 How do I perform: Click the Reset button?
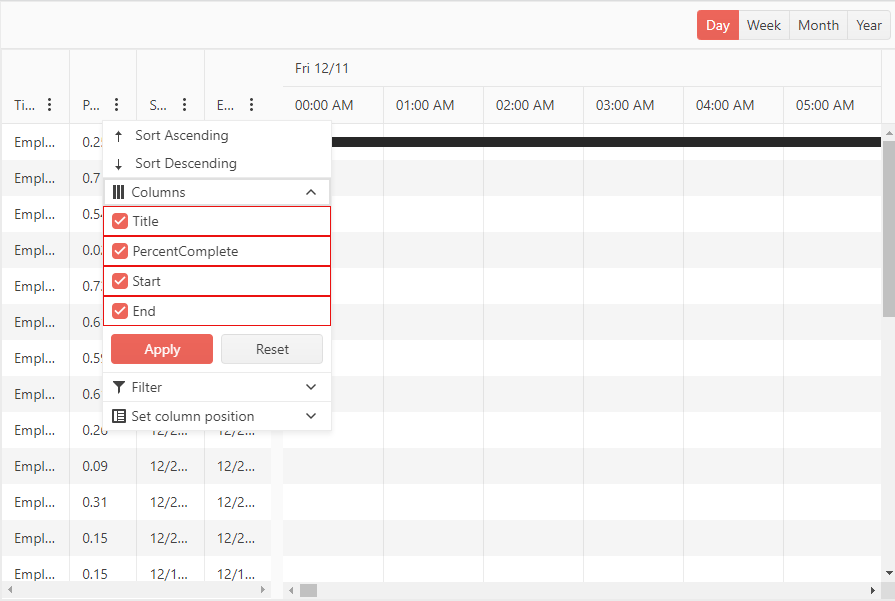[x=272, y=349]
